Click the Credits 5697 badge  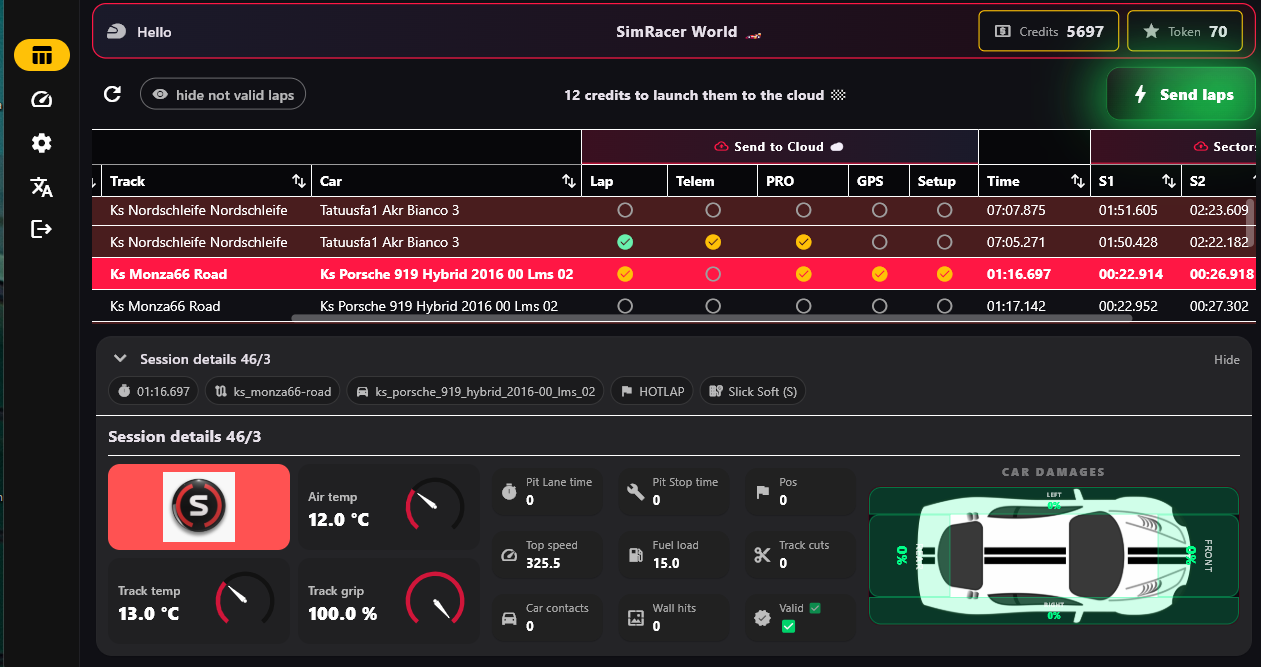[x=1049, y=31]
